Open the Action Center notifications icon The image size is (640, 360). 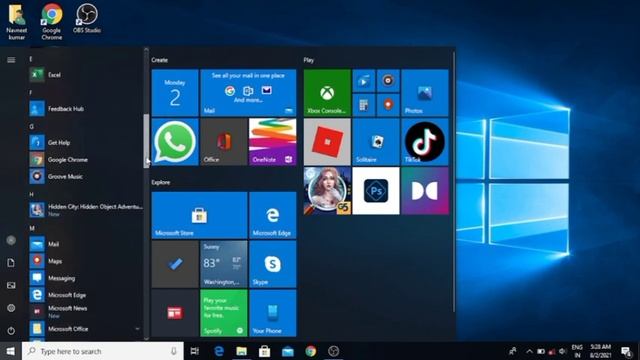626,351
